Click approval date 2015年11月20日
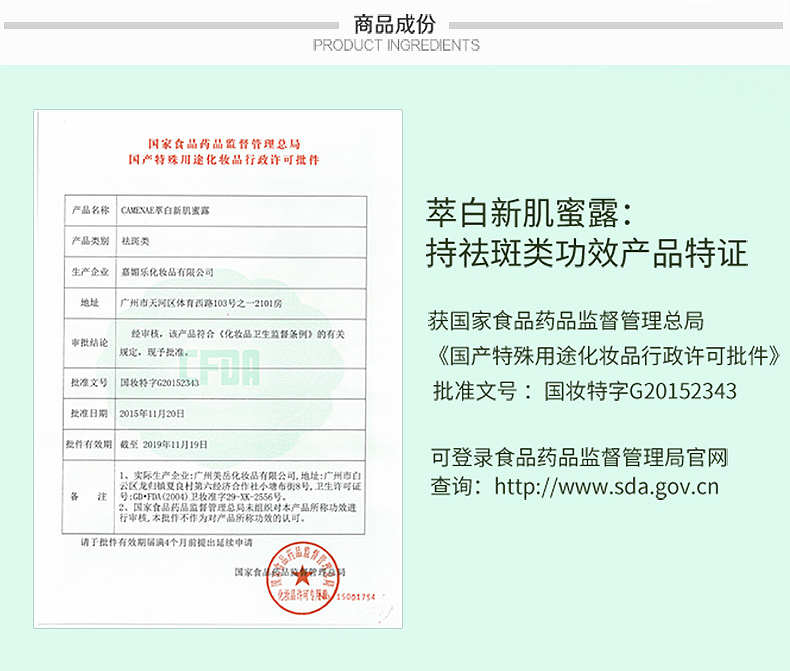This screenshot has height=671, width=790. pos(152,414)
